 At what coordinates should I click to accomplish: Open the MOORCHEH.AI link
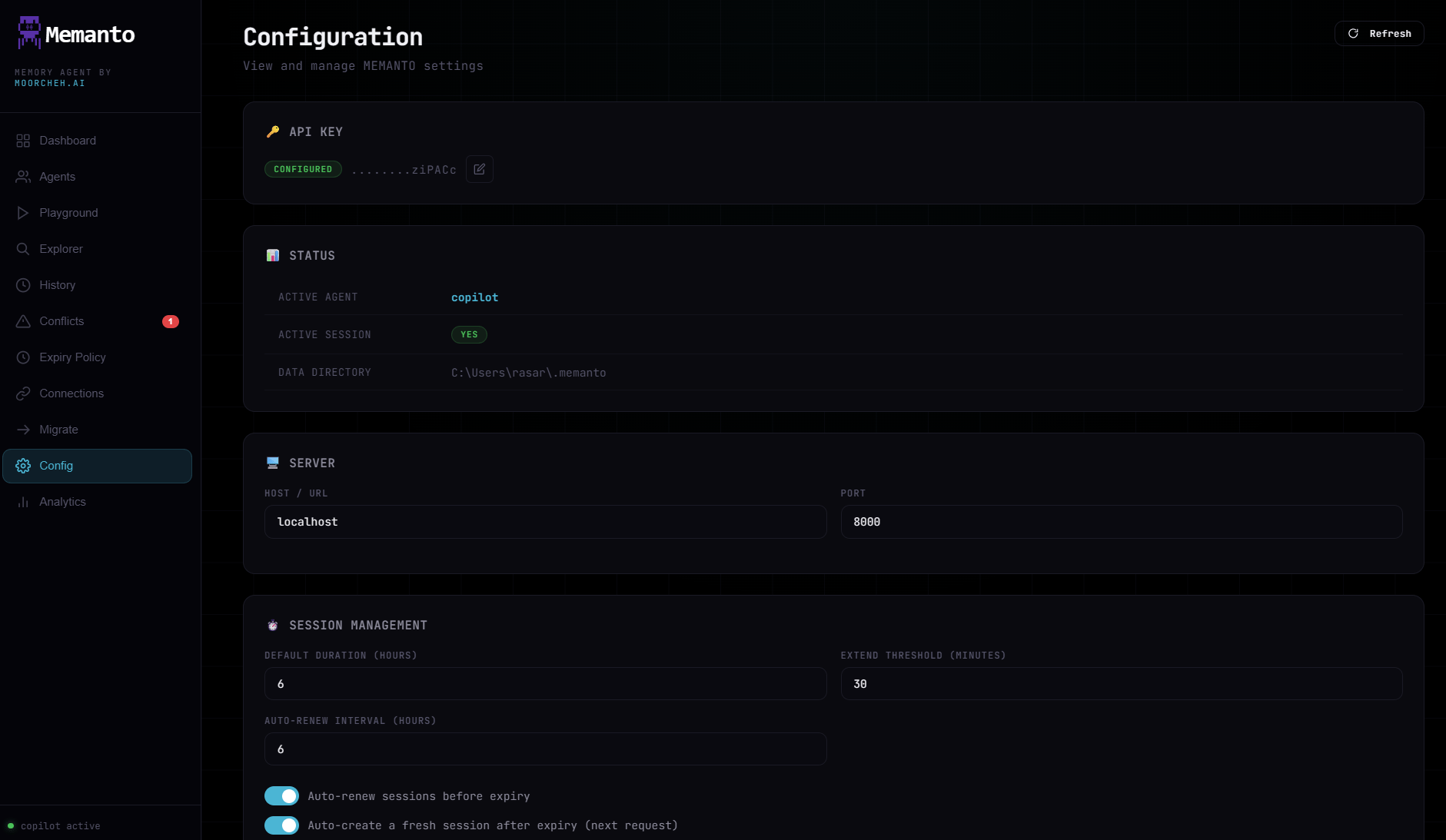pos(50,83)
